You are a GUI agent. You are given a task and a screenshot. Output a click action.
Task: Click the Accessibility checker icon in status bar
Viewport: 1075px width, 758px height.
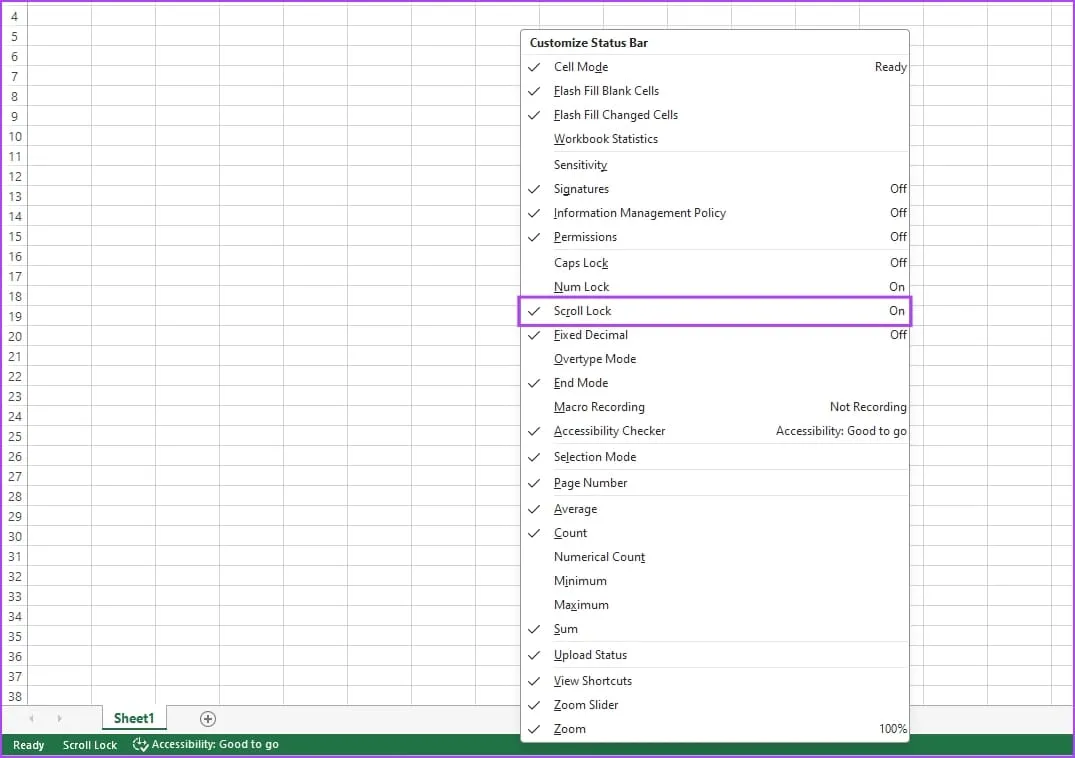(x=141, y=745)
